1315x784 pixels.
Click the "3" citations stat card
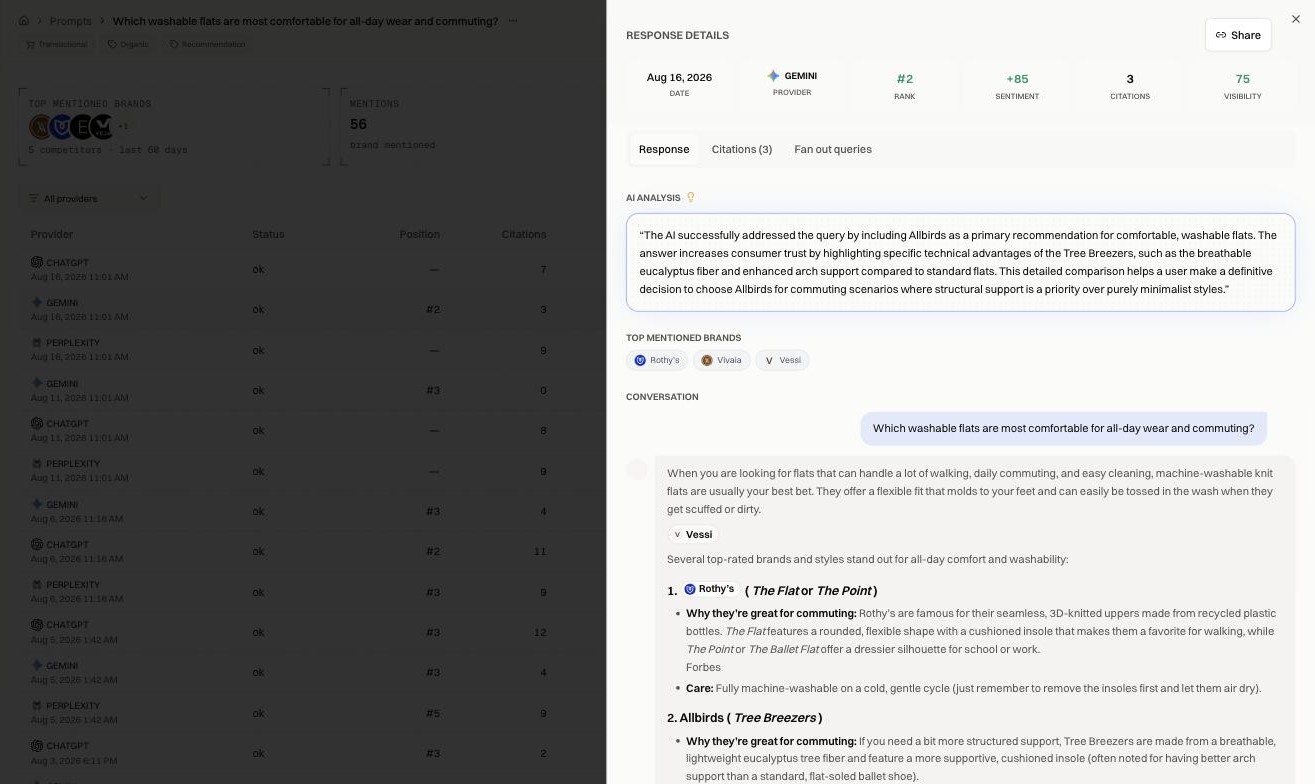1130,85
